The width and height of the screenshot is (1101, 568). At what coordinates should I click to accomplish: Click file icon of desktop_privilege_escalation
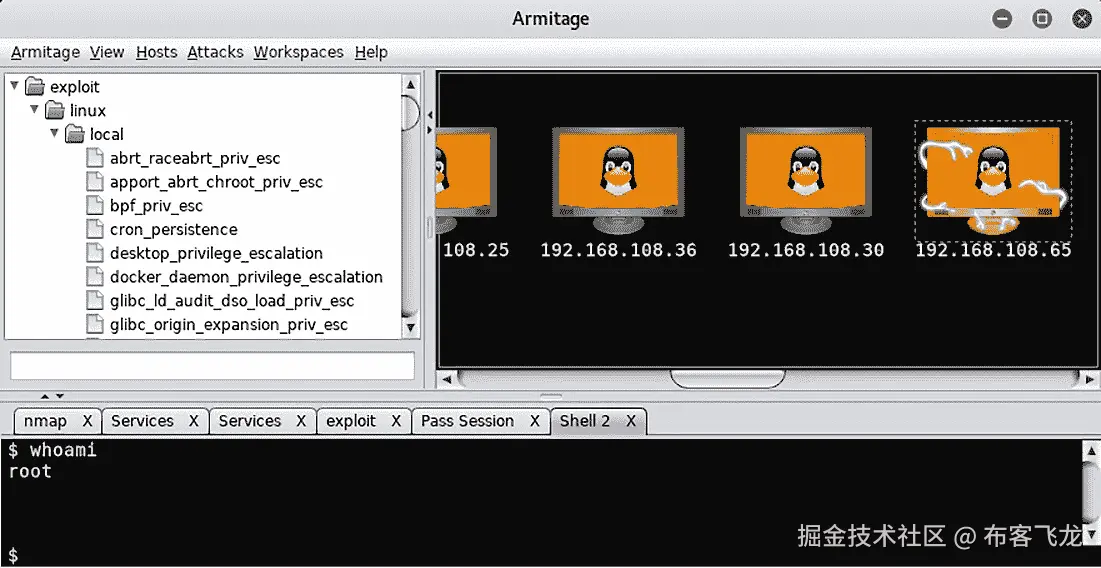click(95, 253)
